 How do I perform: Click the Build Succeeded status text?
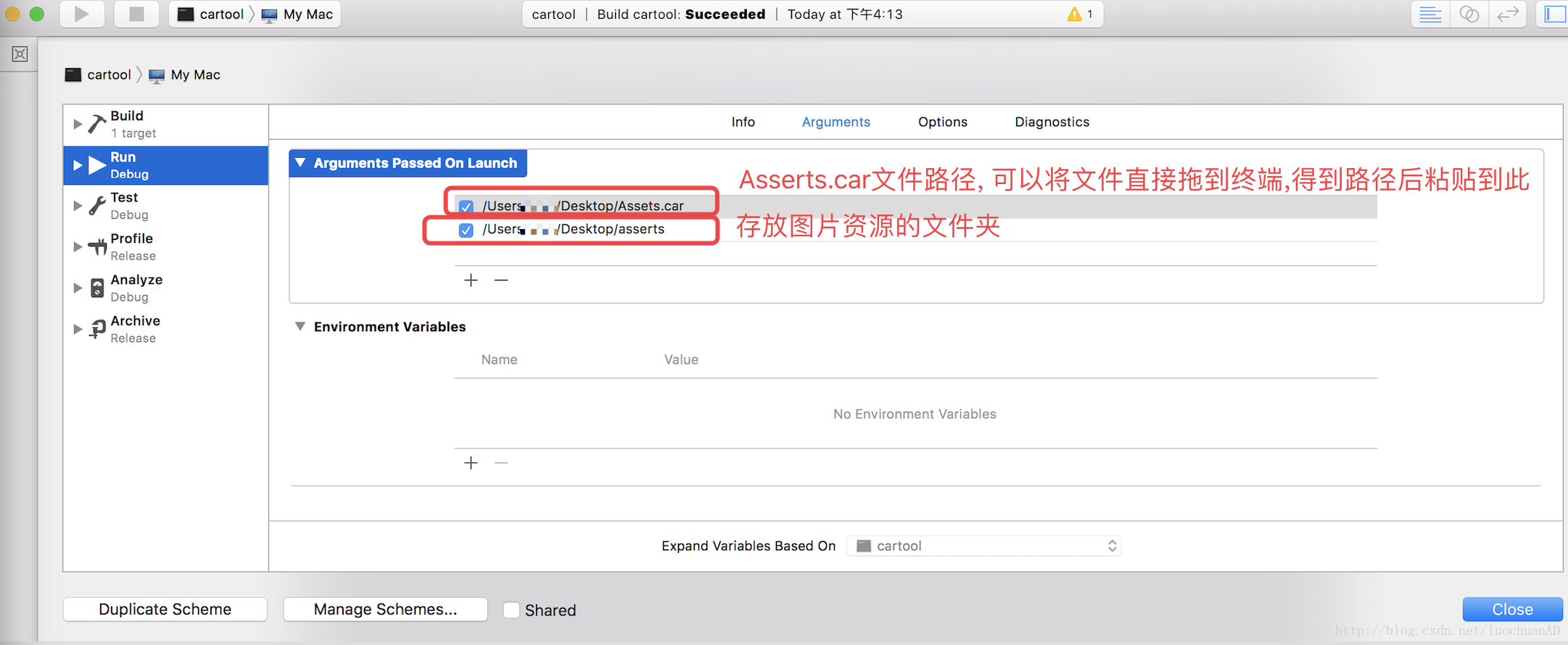pos(681,14)
